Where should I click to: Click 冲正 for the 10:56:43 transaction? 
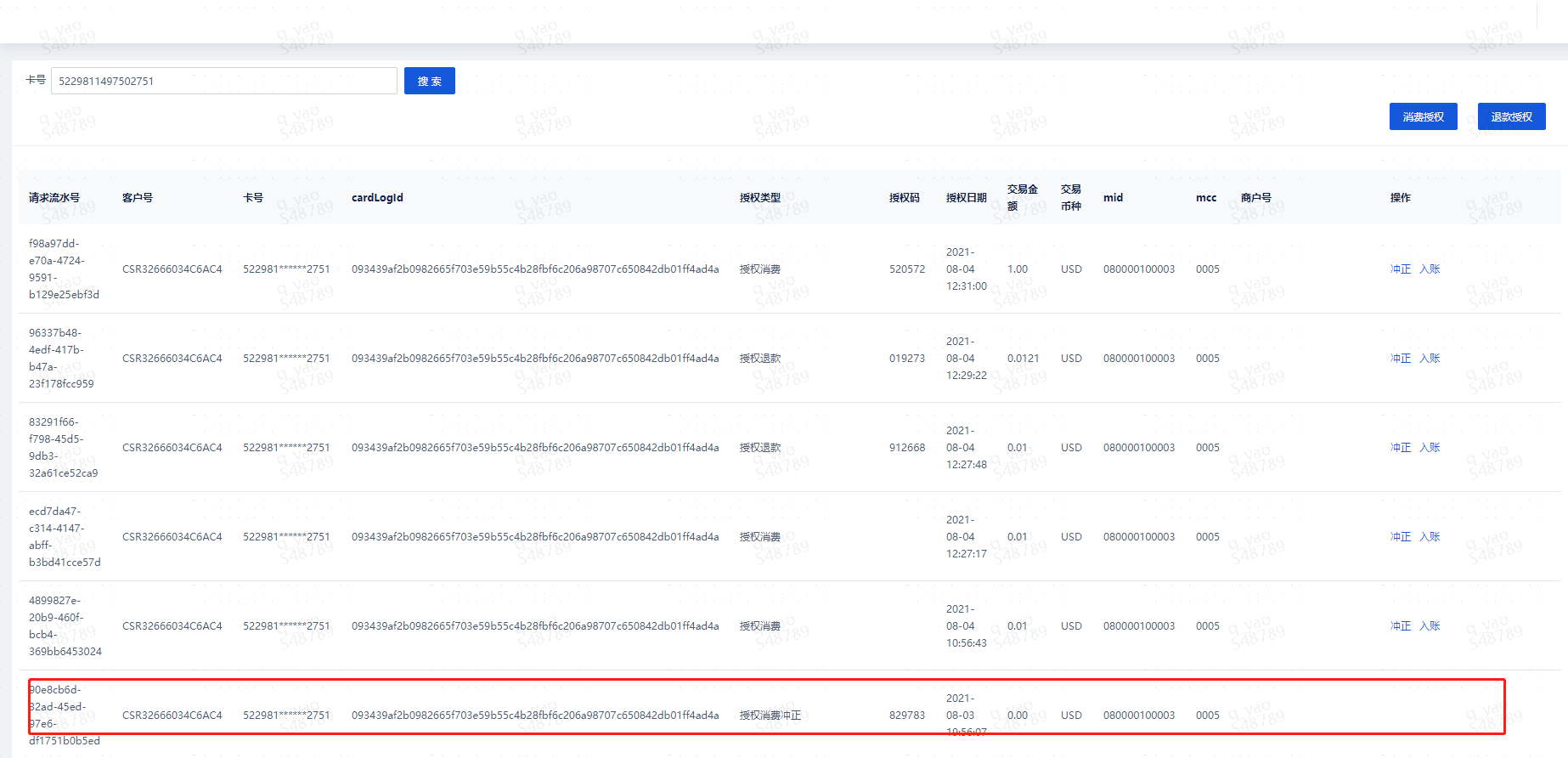[x=1400, y=626]
